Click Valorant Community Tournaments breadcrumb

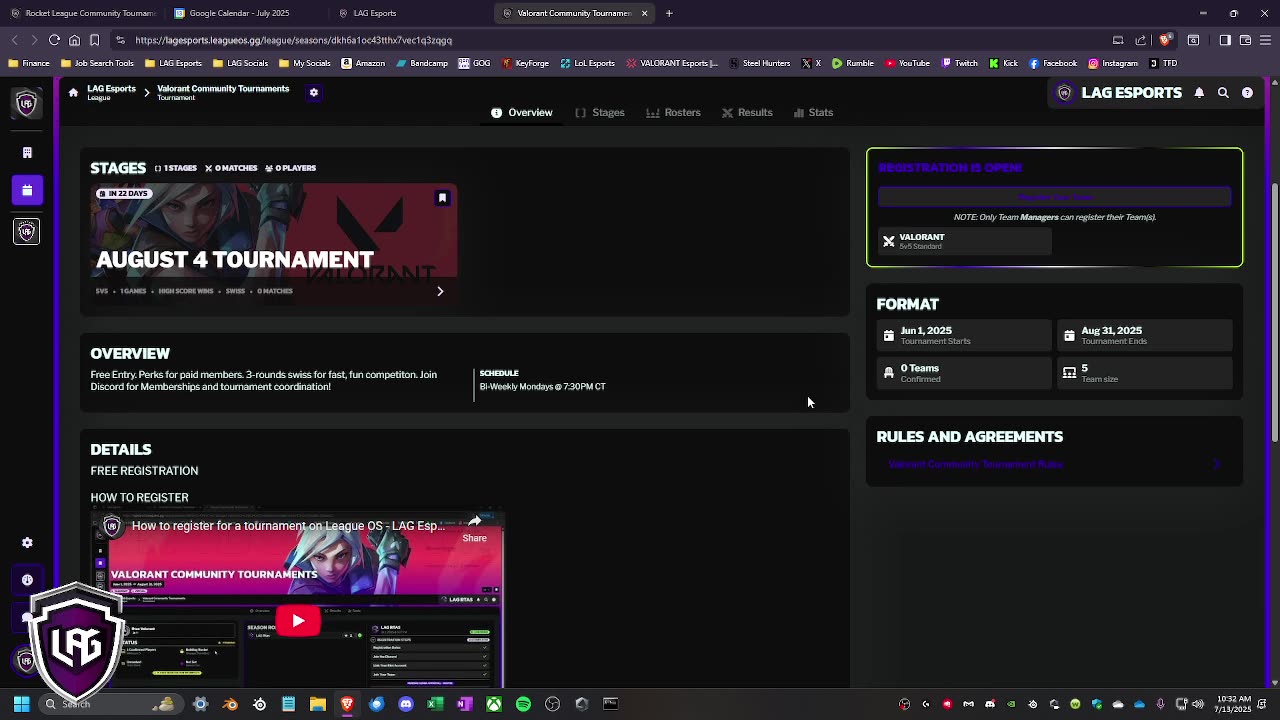click(x=223, y=92)
